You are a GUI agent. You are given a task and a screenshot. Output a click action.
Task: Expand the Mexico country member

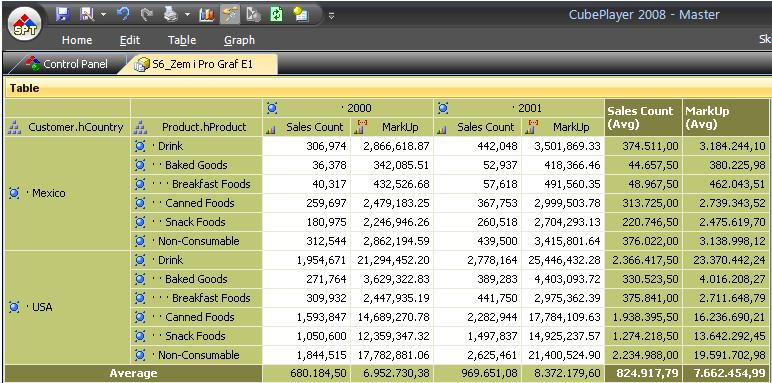[14, 193]
